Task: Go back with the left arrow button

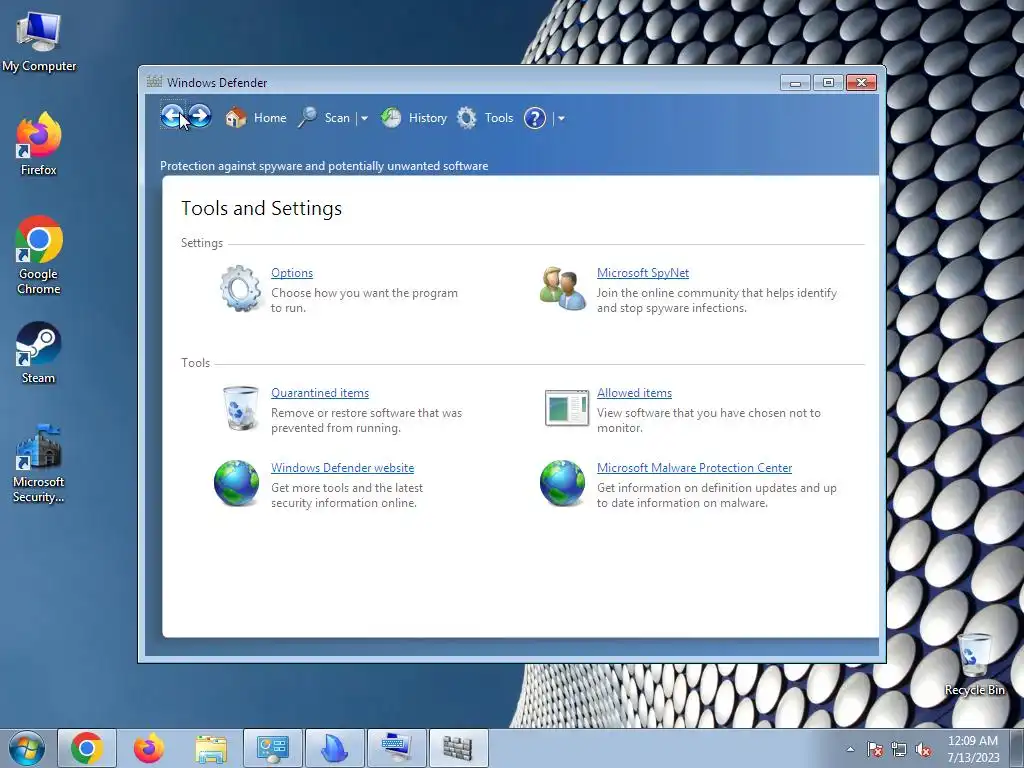Action: pyautogui.click(x=172, y=116)
